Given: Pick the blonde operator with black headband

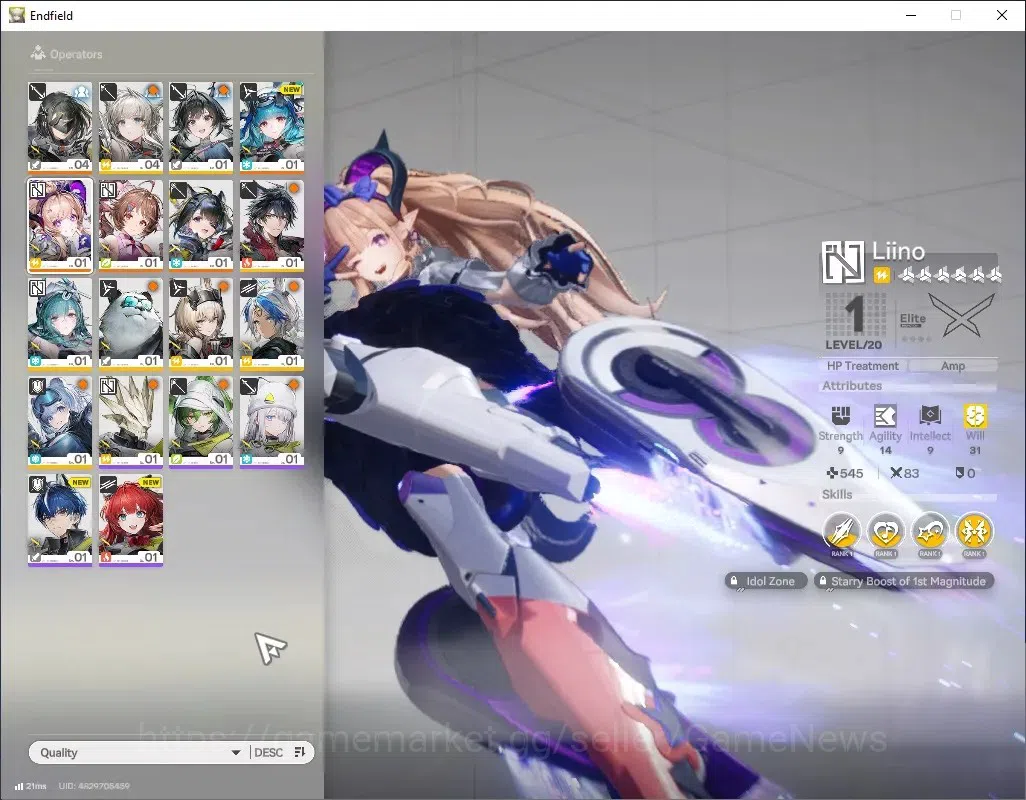Looking at the screenshot, I should [x=201, y=323].
